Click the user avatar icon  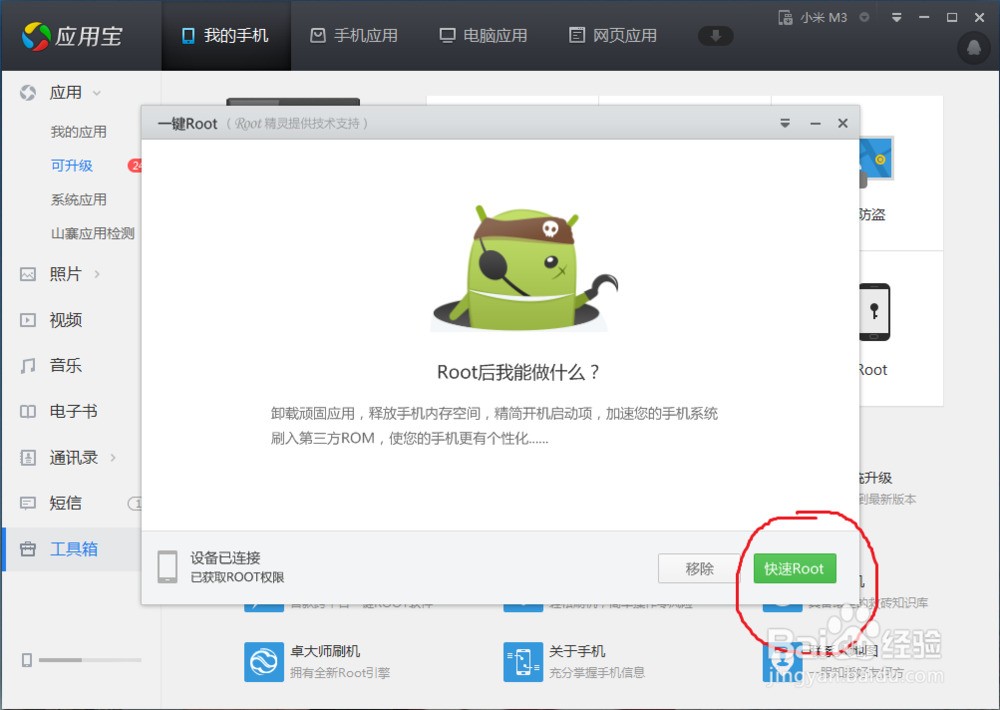click(974, 47)
